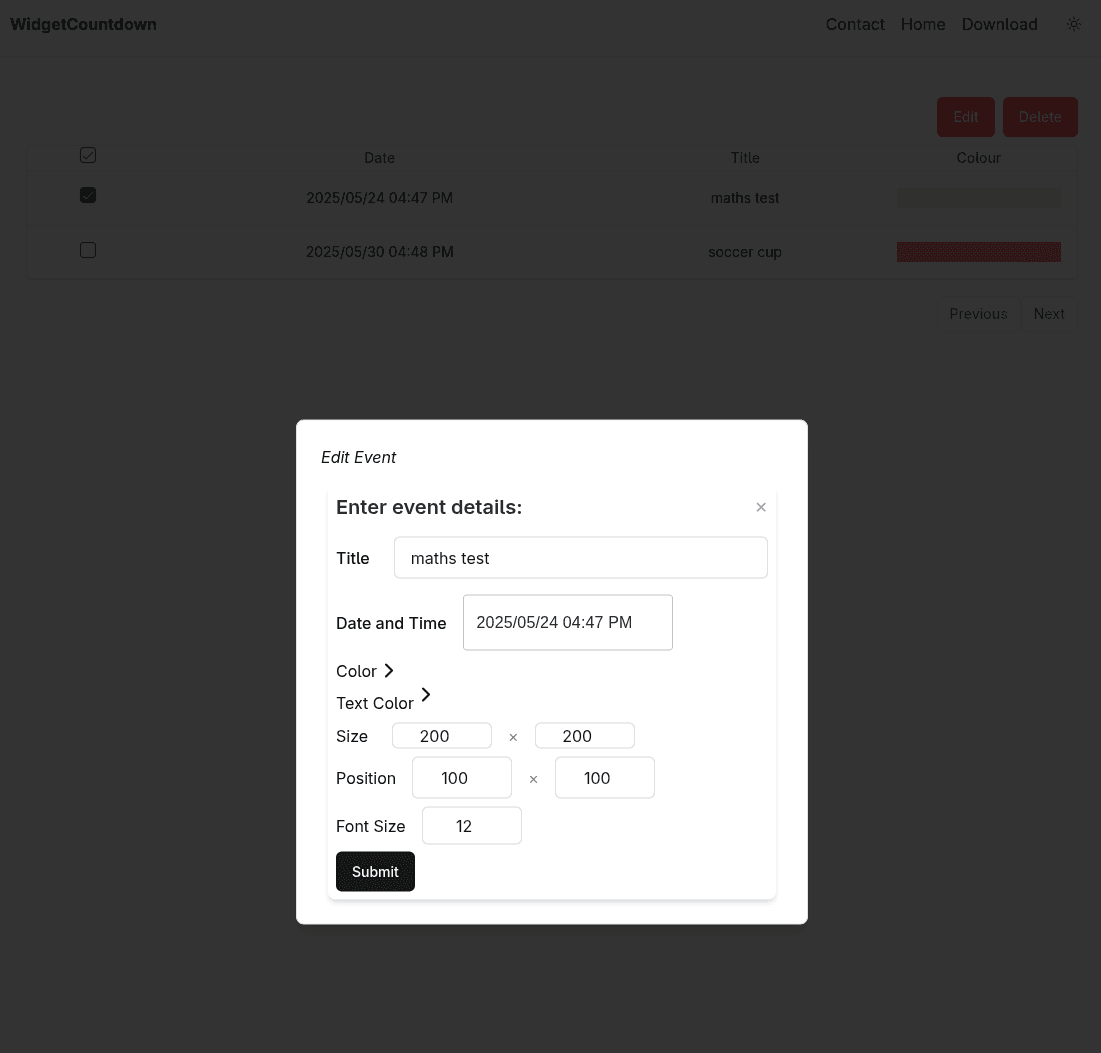This screenshot has height=1053, width=1101.
Task: Focus the Title text field
Action: [x=580, y=558]
